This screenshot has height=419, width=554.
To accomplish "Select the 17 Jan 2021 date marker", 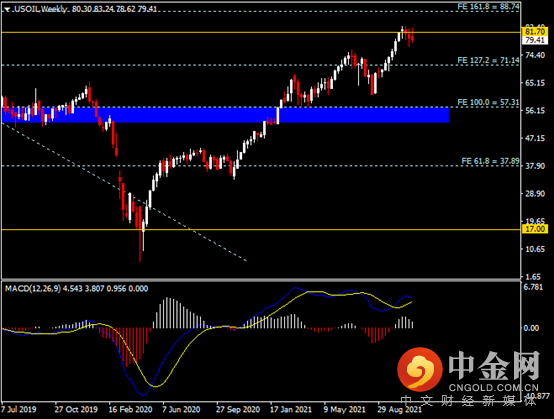I will (x=291, y=409).
